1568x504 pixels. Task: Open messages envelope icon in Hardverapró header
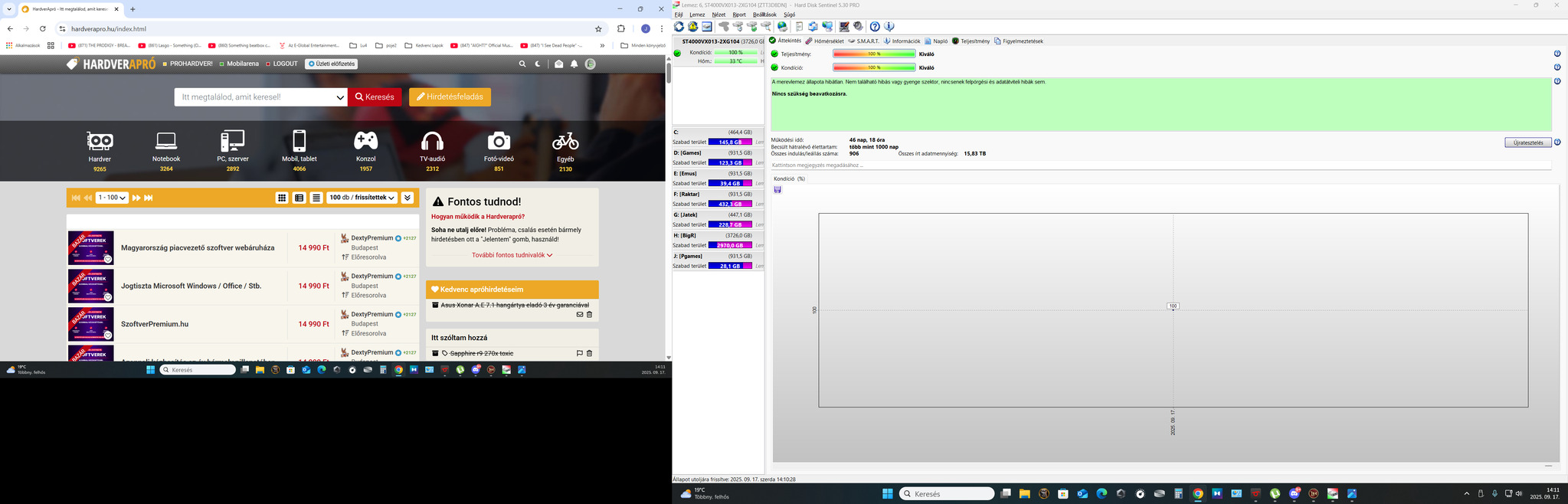pyautogui.click(x=558, y=64)
